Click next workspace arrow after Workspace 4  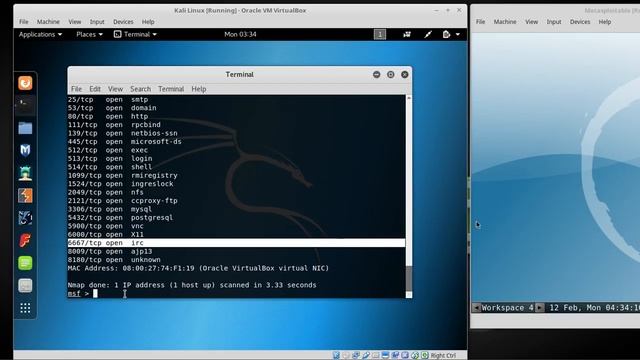point(540,308)
